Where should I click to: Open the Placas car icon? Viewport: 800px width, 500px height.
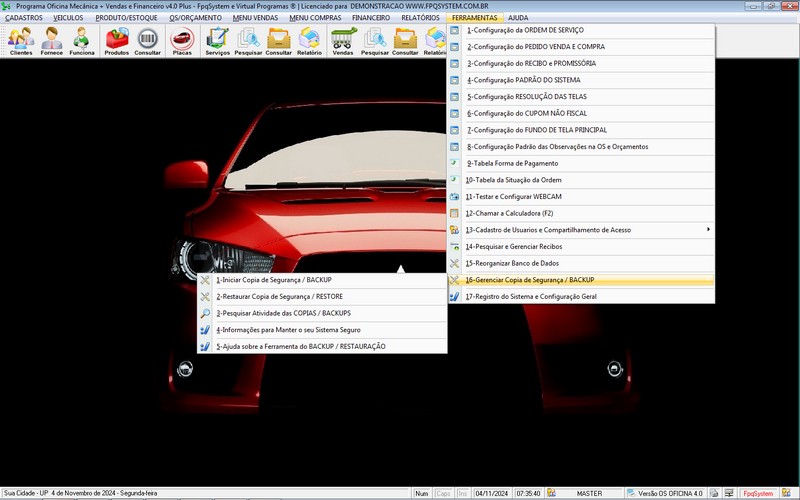[x=182, y=40]
